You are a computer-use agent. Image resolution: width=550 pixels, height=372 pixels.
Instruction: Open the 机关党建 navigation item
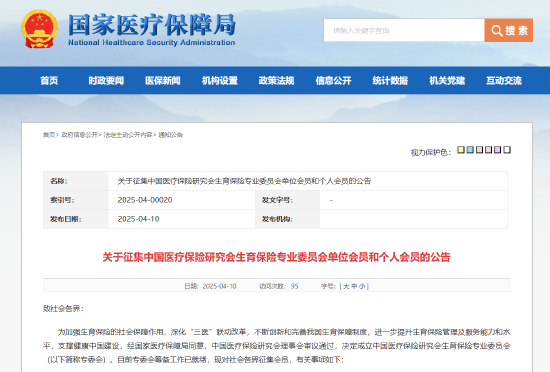[x=447, y=81]
